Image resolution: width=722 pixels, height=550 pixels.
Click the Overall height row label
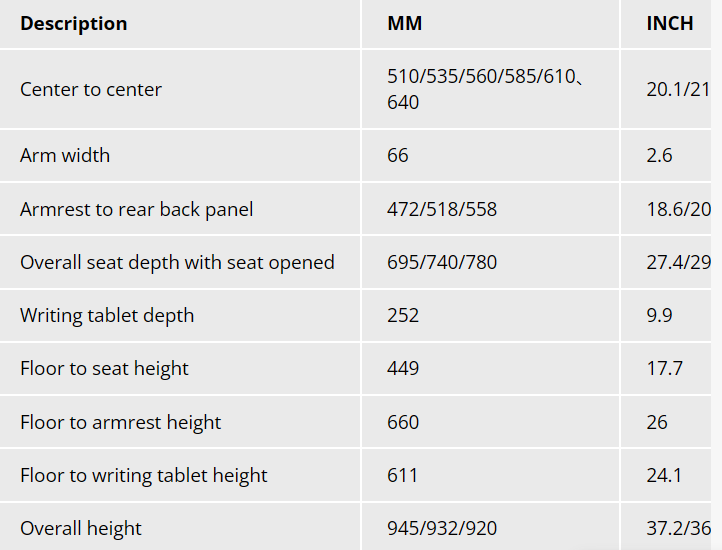(81, 528)
